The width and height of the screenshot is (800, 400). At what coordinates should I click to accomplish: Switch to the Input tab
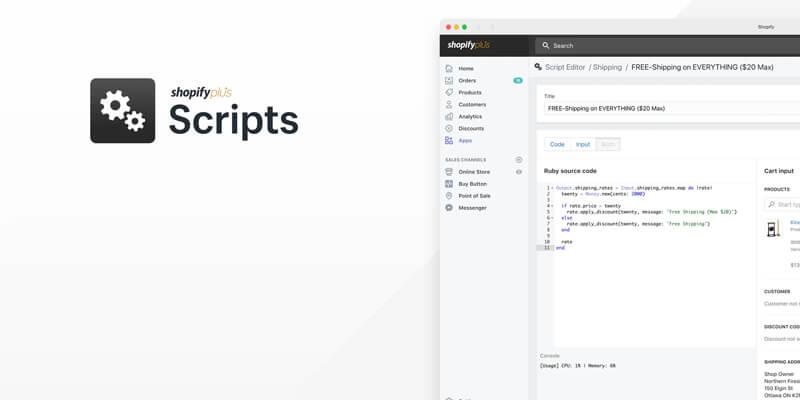(583, 144)
